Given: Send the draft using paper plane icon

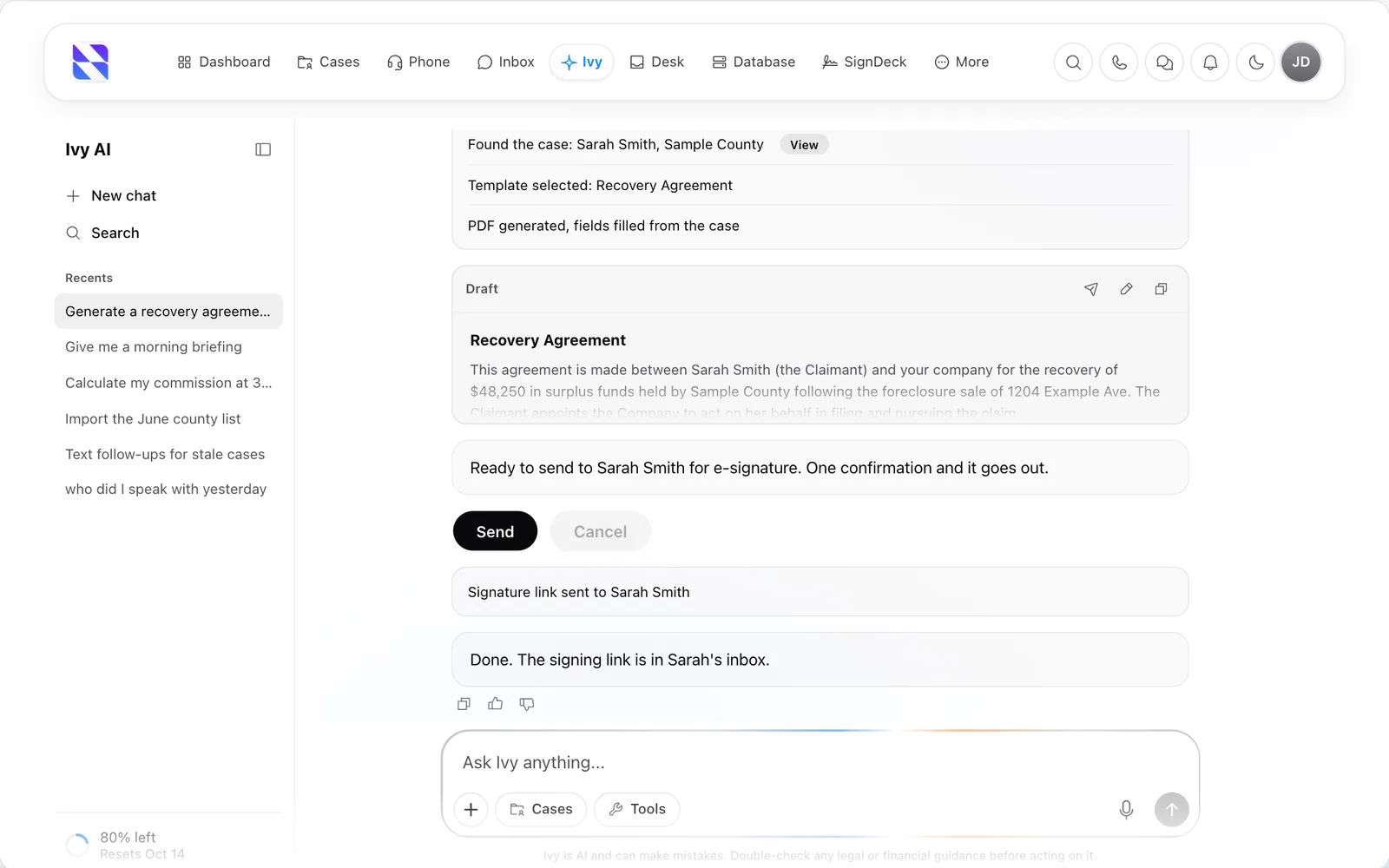Looking at the screenshot, I should [x=1091, y=289].
